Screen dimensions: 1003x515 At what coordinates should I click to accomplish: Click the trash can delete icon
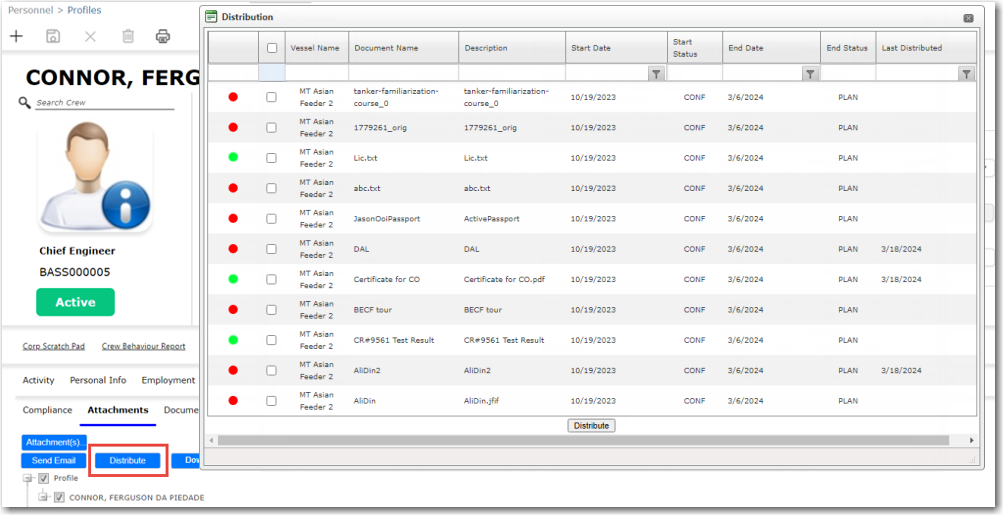pos(128,36)
